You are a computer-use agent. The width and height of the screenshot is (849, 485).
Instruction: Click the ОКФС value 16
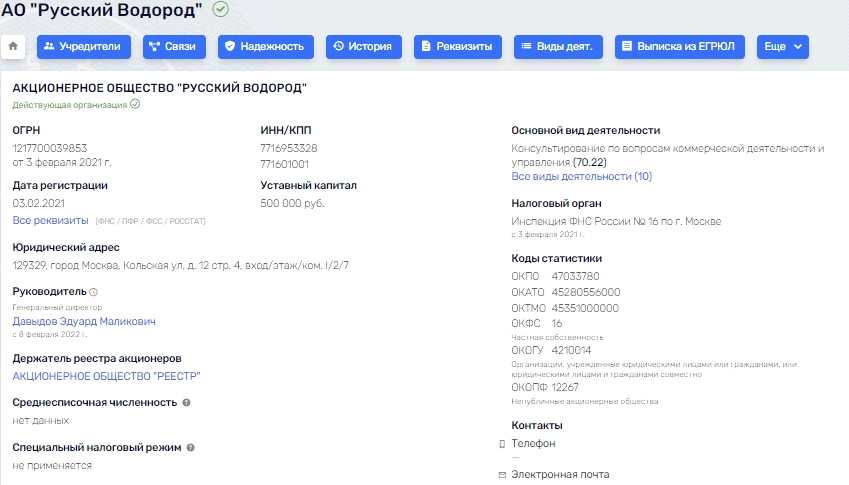point(557,324)
